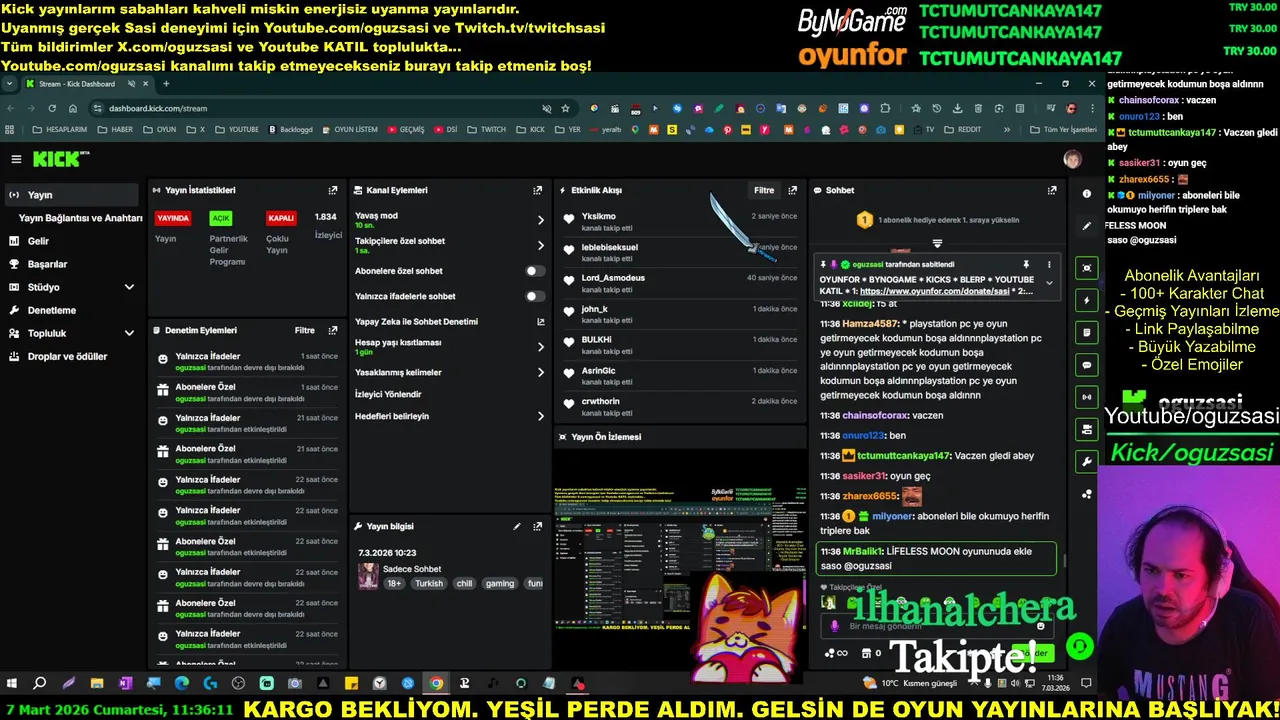
Task: Click the focus frame icon in the right sidebar
Action: (1087, 268)
